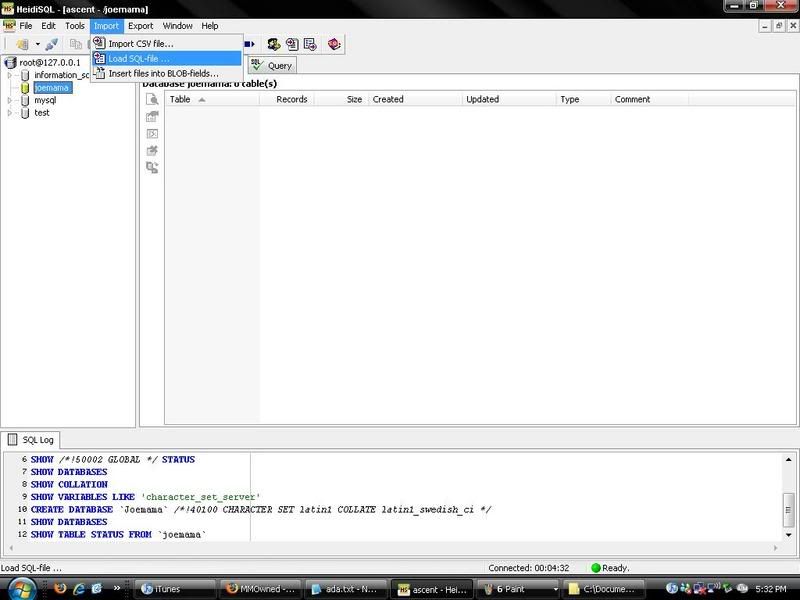Open the Help menu

pos(209,26)
